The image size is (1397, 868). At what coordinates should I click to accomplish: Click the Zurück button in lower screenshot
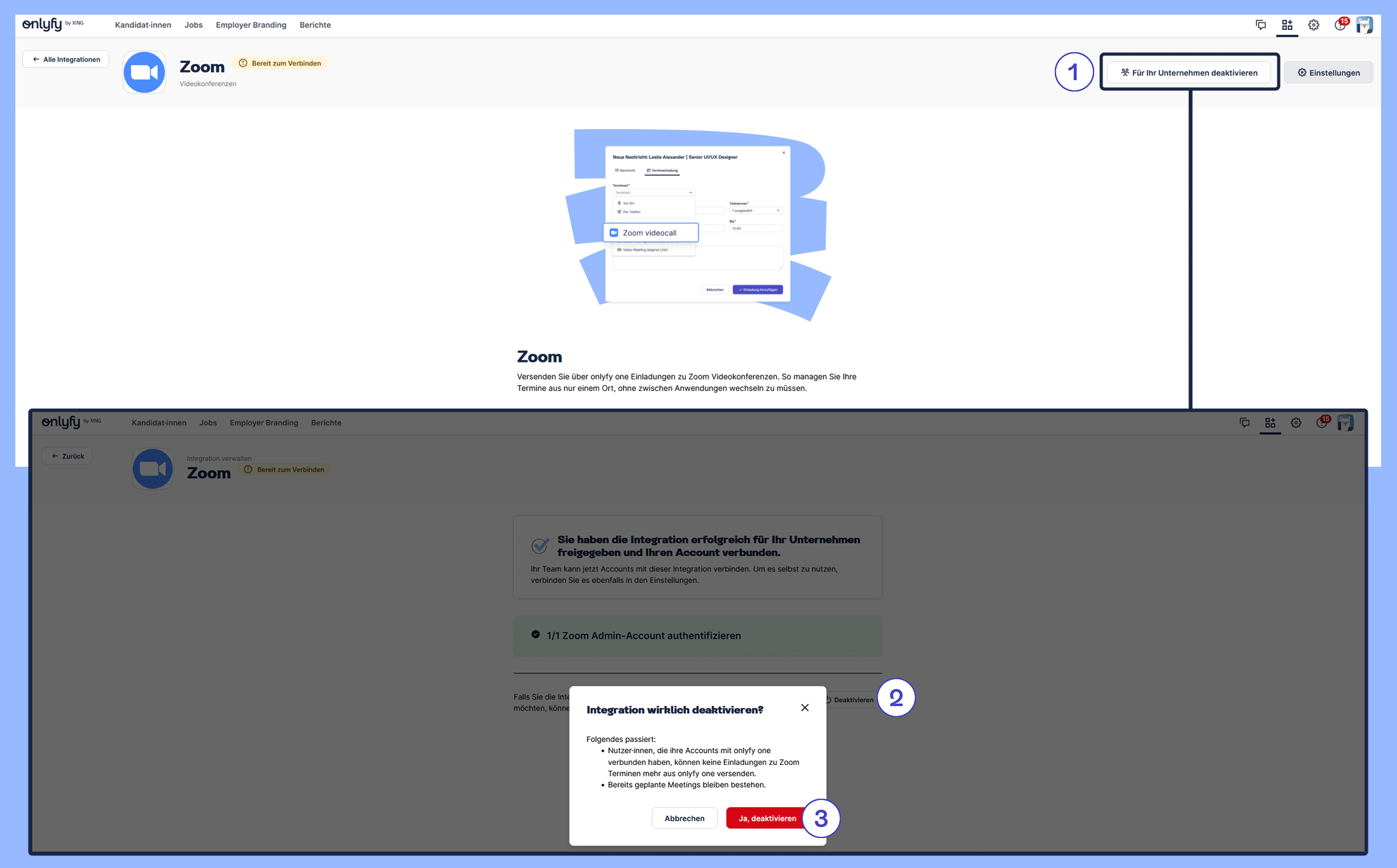[x=67, y=456]
